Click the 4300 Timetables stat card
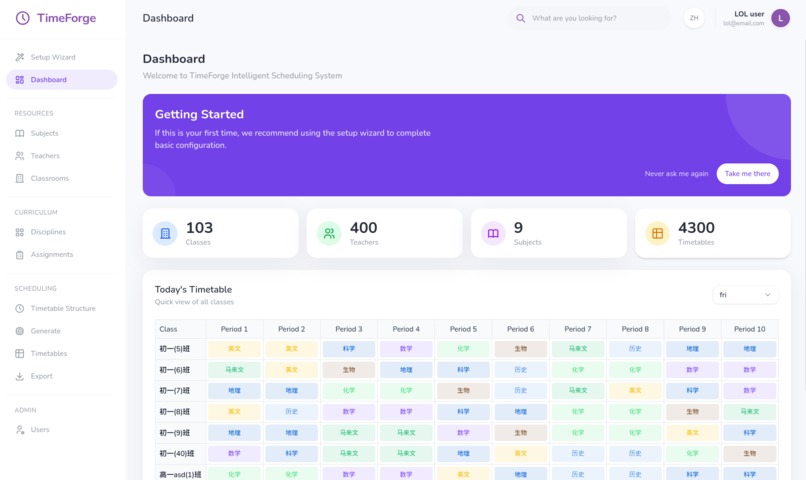 click(x=713, y=233)
